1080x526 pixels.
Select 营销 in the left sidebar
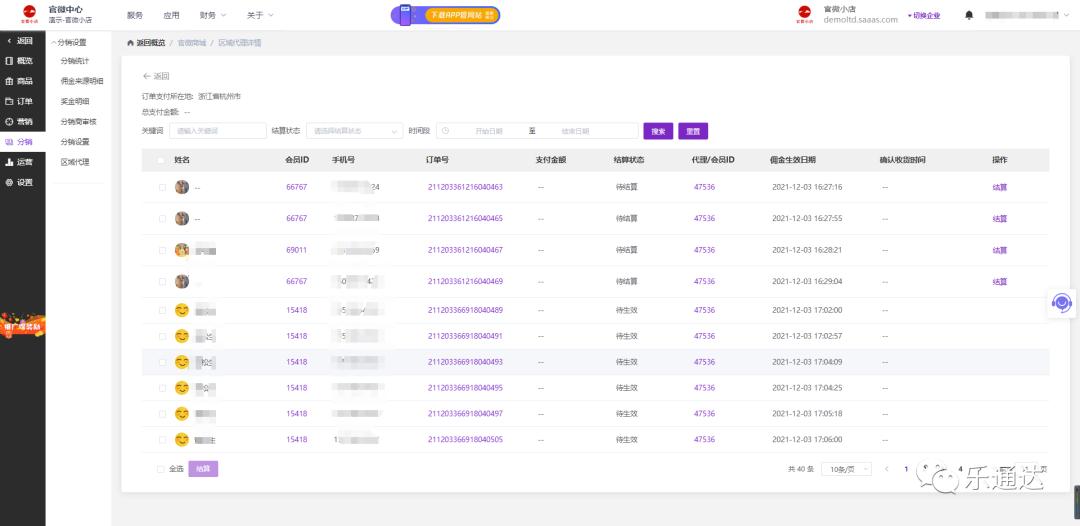[20, 121]
